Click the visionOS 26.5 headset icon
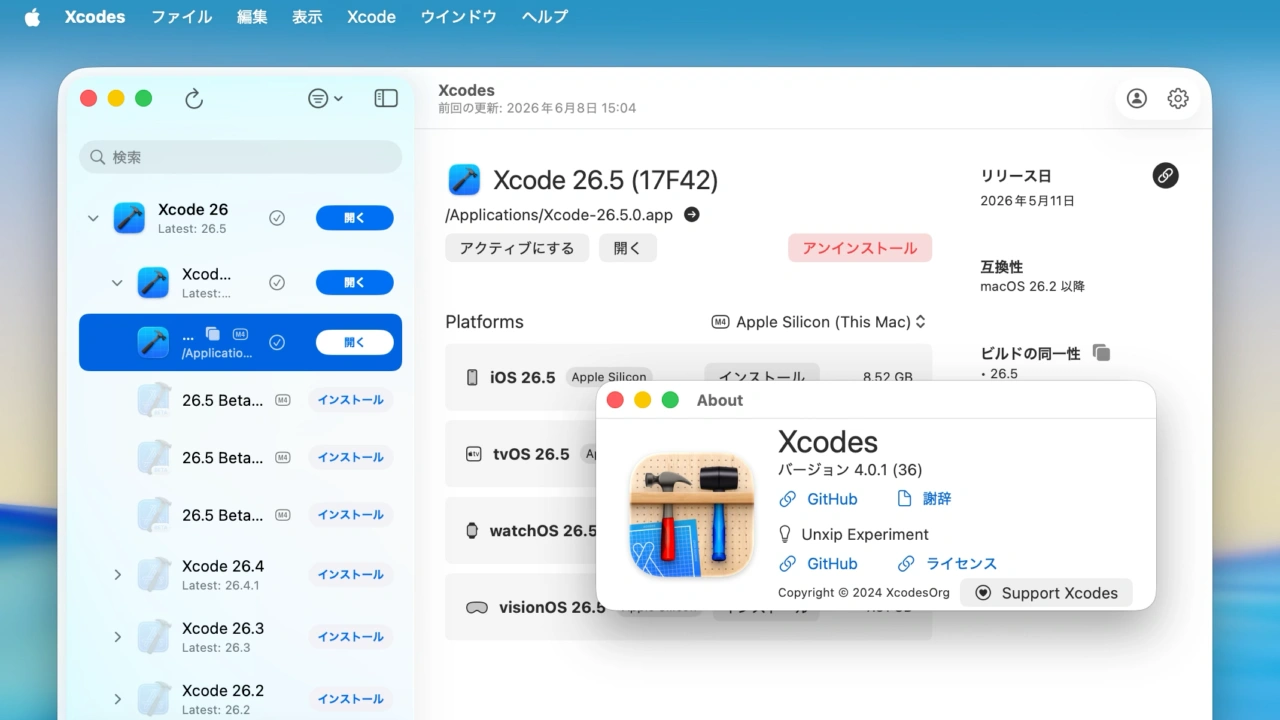 (x=476, y=607)
